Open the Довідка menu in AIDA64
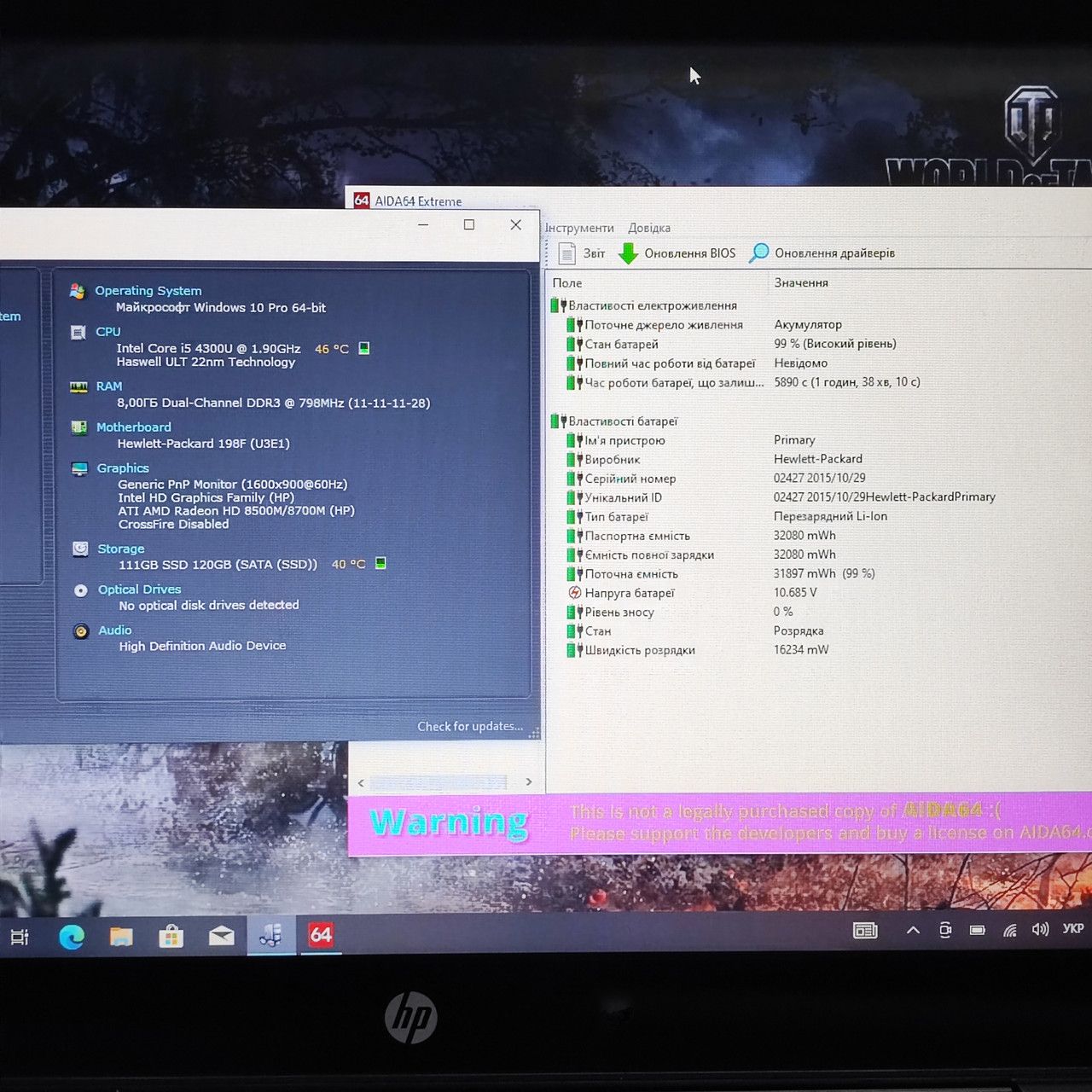The height and width of the screenshot is (1092, 1092). [x=649, y=228]
